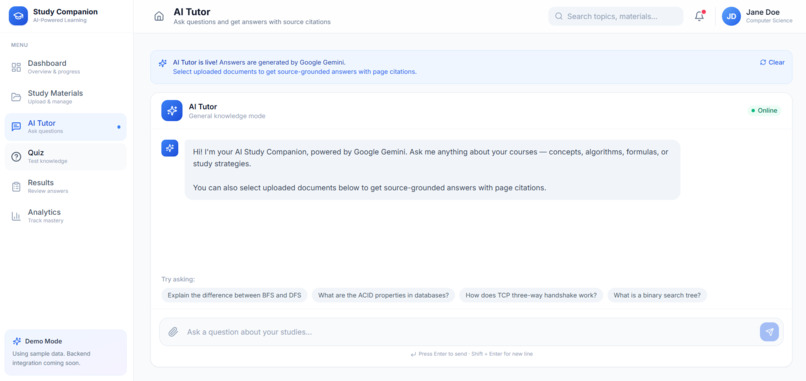Choose 'What are the ACID properties in databases?'

[383, 296]
